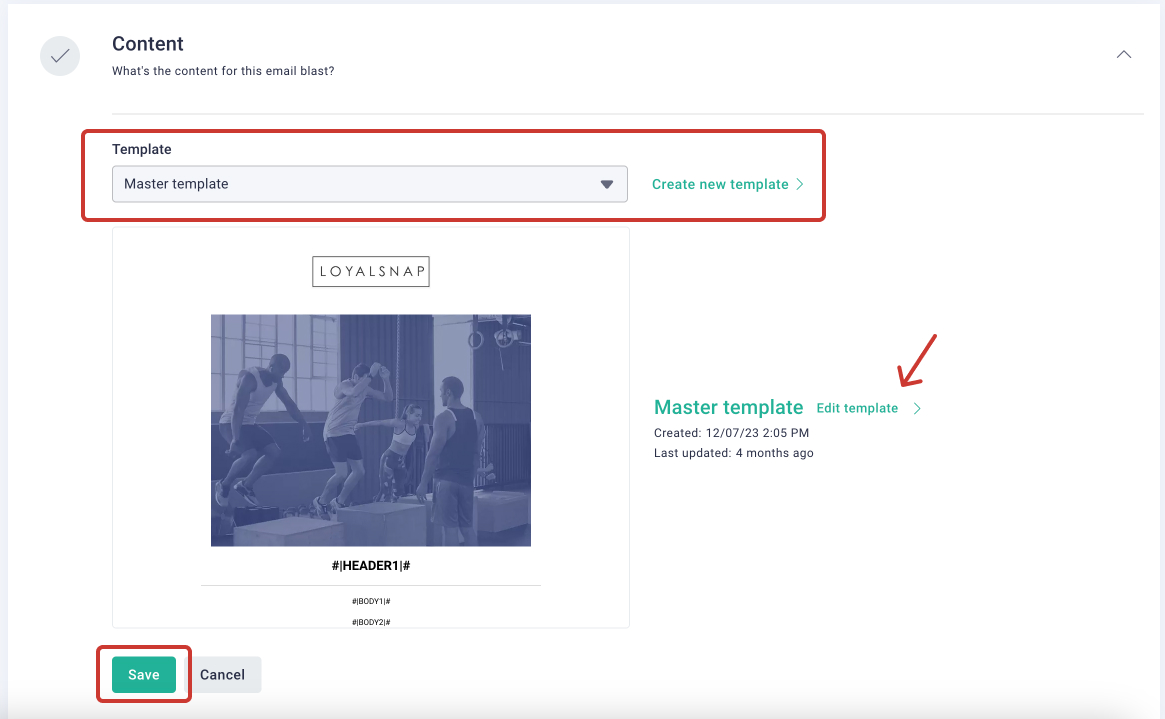The height and width of the screenshot is (719, 1165).
Task: Click the Edit template link
Action: point(857,408)
